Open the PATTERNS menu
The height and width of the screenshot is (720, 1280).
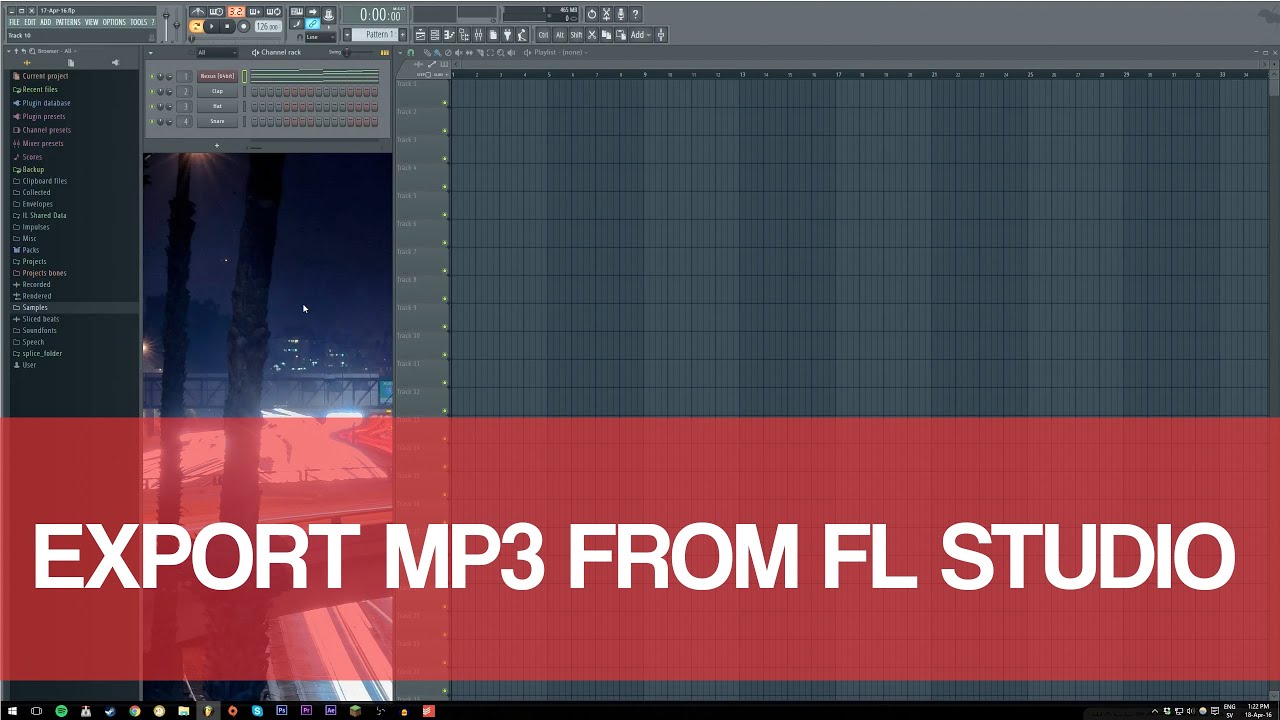(68, 22)
